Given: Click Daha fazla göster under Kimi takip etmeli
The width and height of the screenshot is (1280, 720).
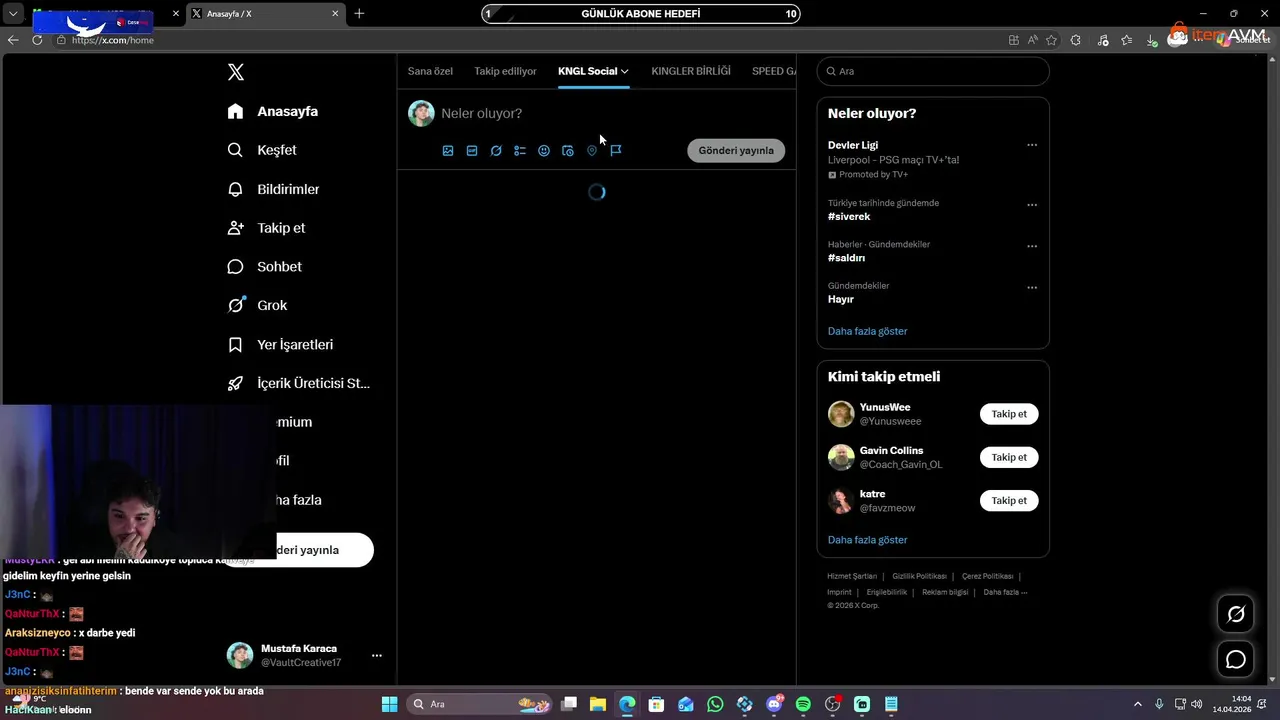Looking at the screenshot, I should pos(867,540).
